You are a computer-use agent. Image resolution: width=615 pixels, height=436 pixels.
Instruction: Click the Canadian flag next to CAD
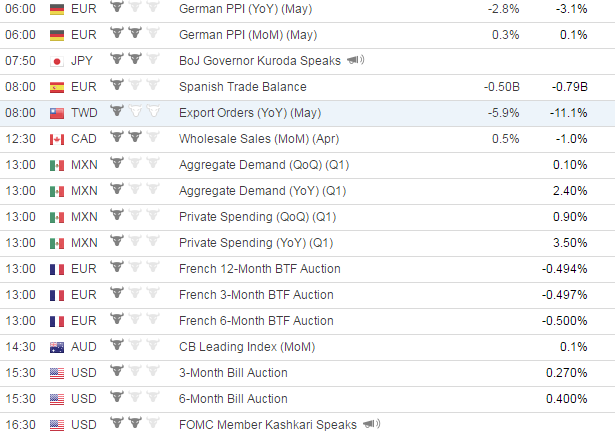click(x=57, y=139)
